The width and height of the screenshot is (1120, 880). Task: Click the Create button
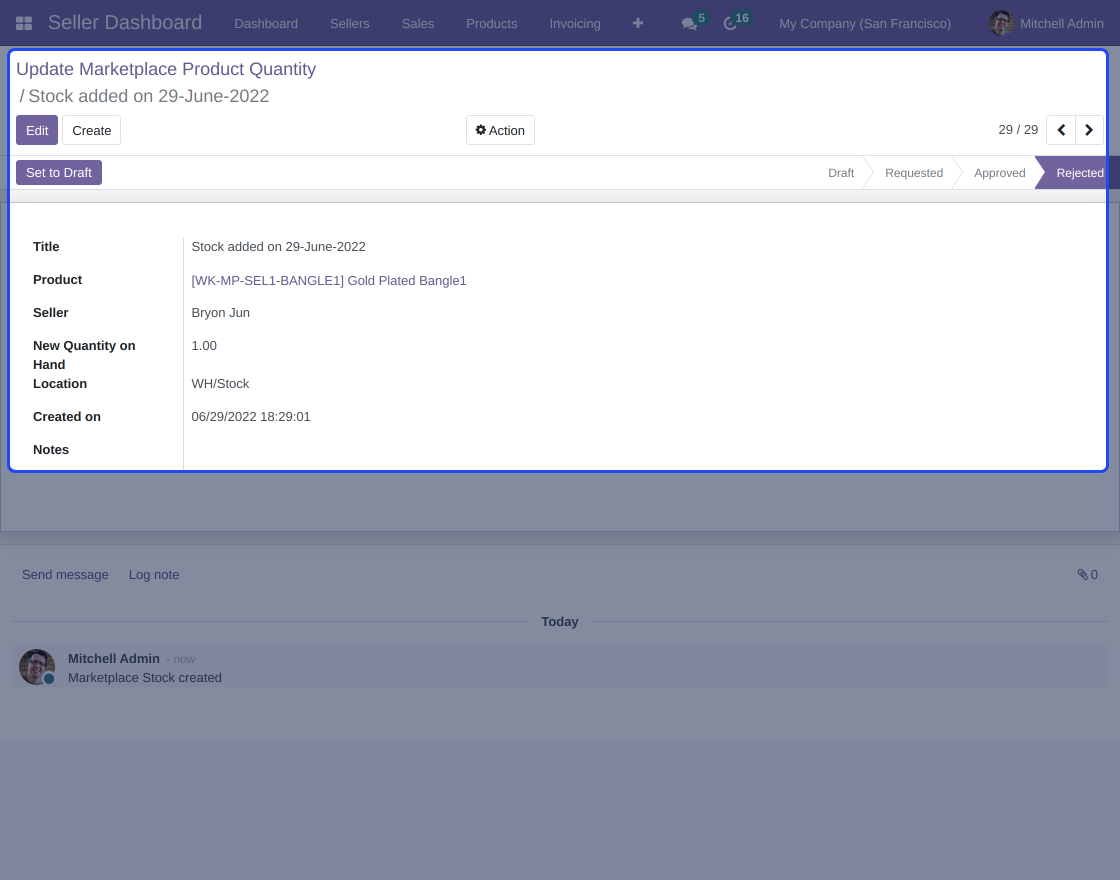coord(91,130)
